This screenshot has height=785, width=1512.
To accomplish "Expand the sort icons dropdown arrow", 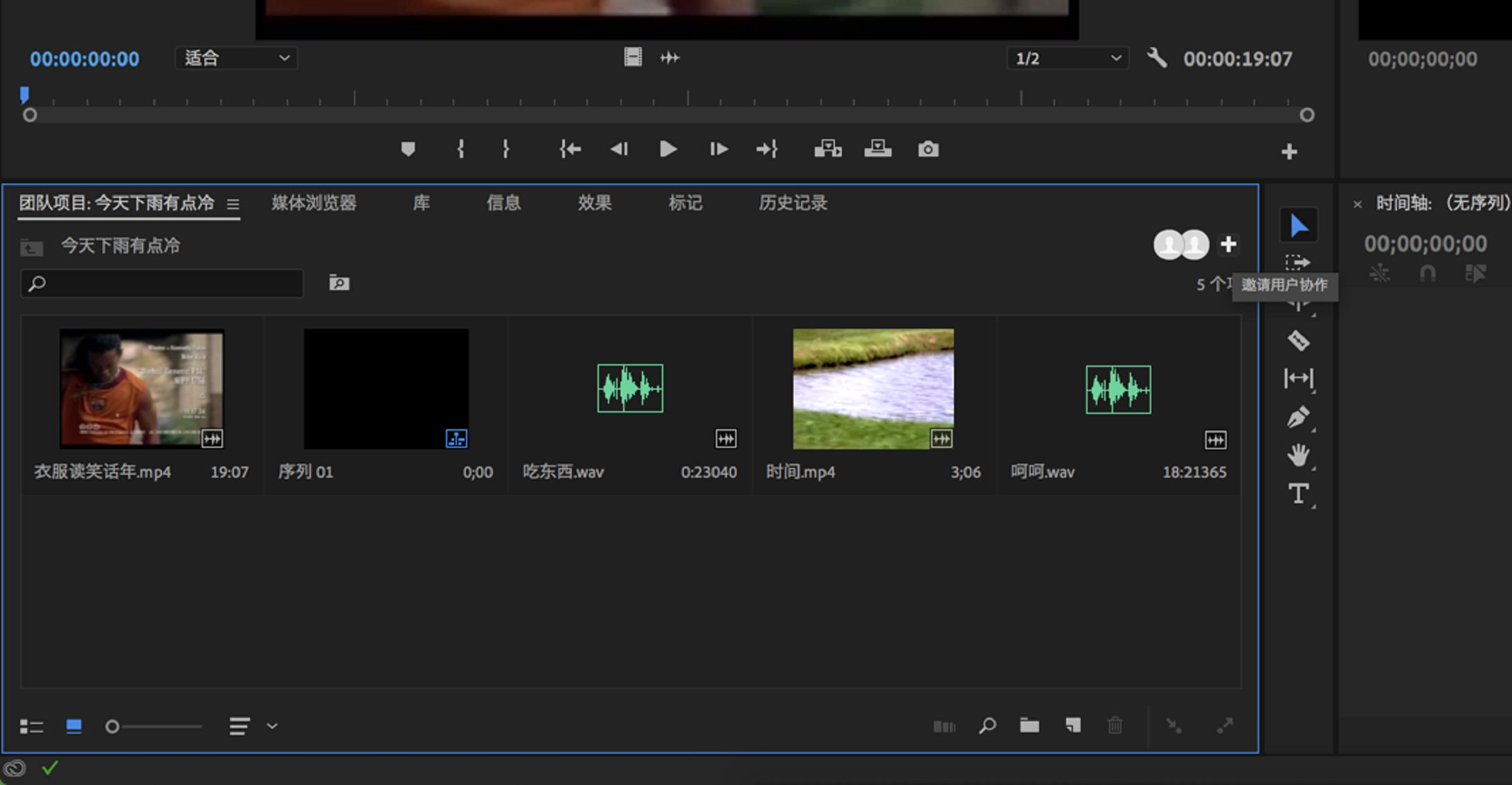I will pos(272,726).
